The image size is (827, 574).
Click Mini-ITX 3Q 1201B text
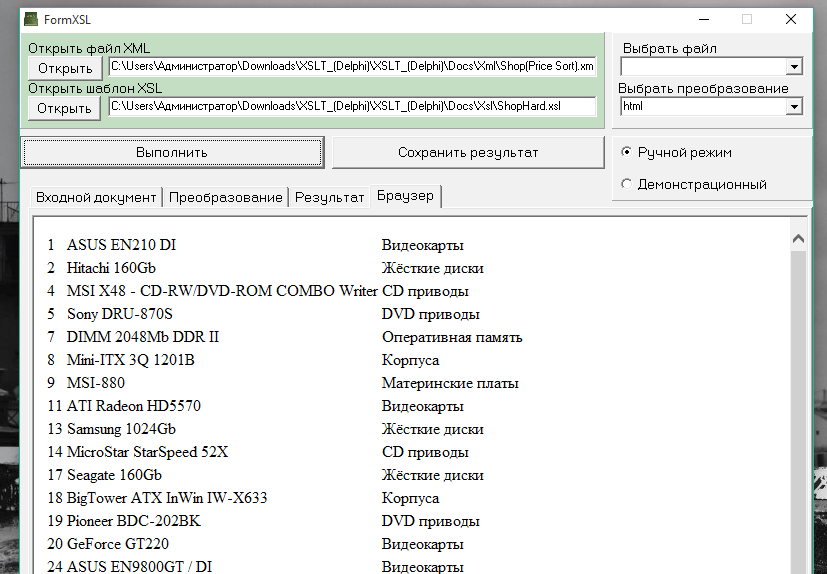click(x=131, y=360)
